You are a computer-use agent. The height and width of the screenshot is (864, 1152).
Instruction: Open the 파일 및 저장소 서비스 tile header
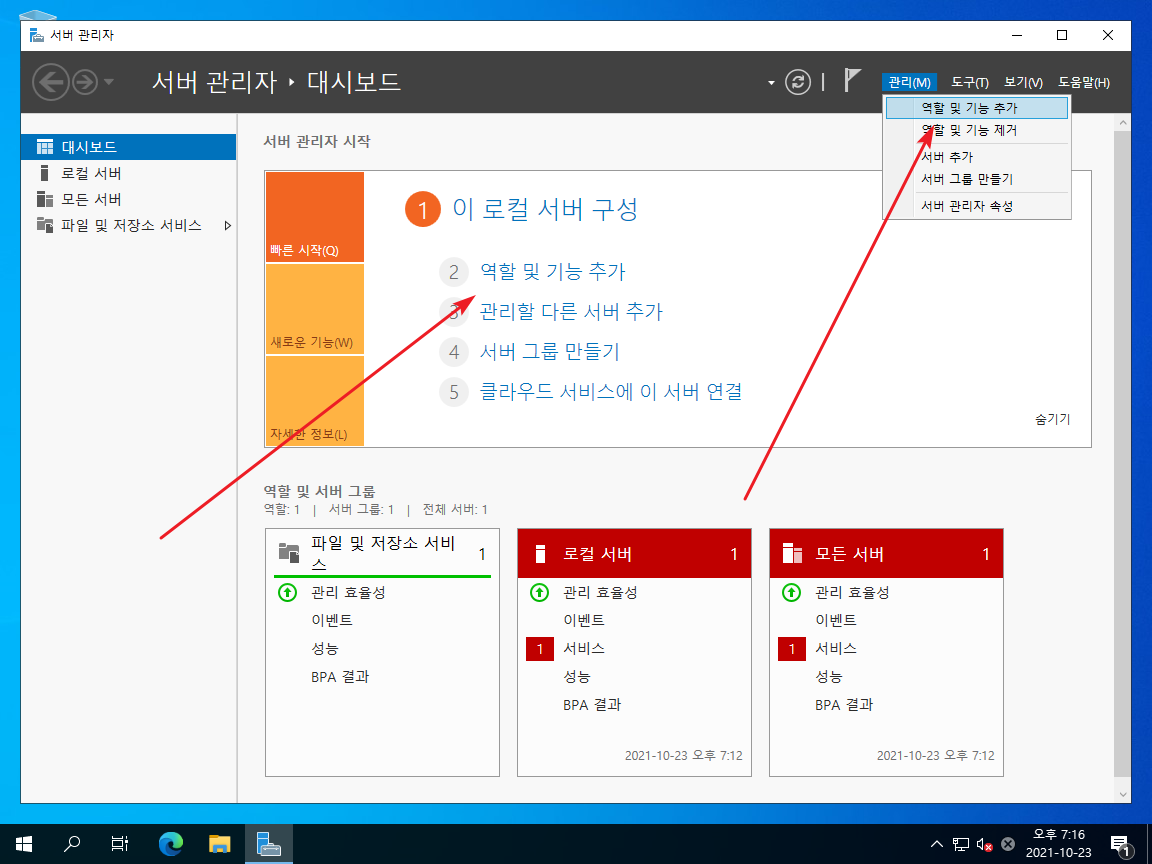click(x=382, y=553)
